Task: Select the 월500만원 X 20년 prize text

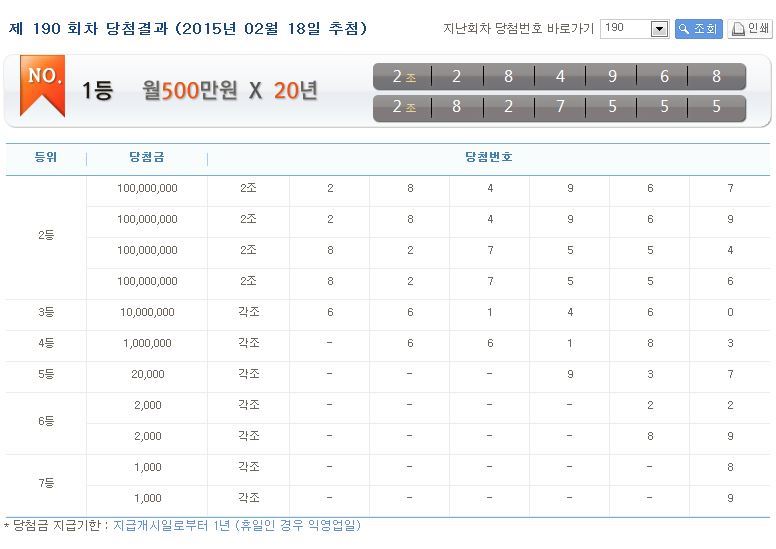Action: (x=230, y=91)
